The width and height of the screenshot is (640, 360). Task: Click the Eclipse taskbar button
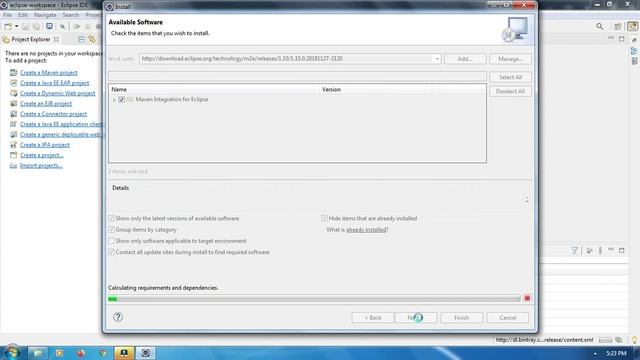pyautogui.click(x=146, y=353)
